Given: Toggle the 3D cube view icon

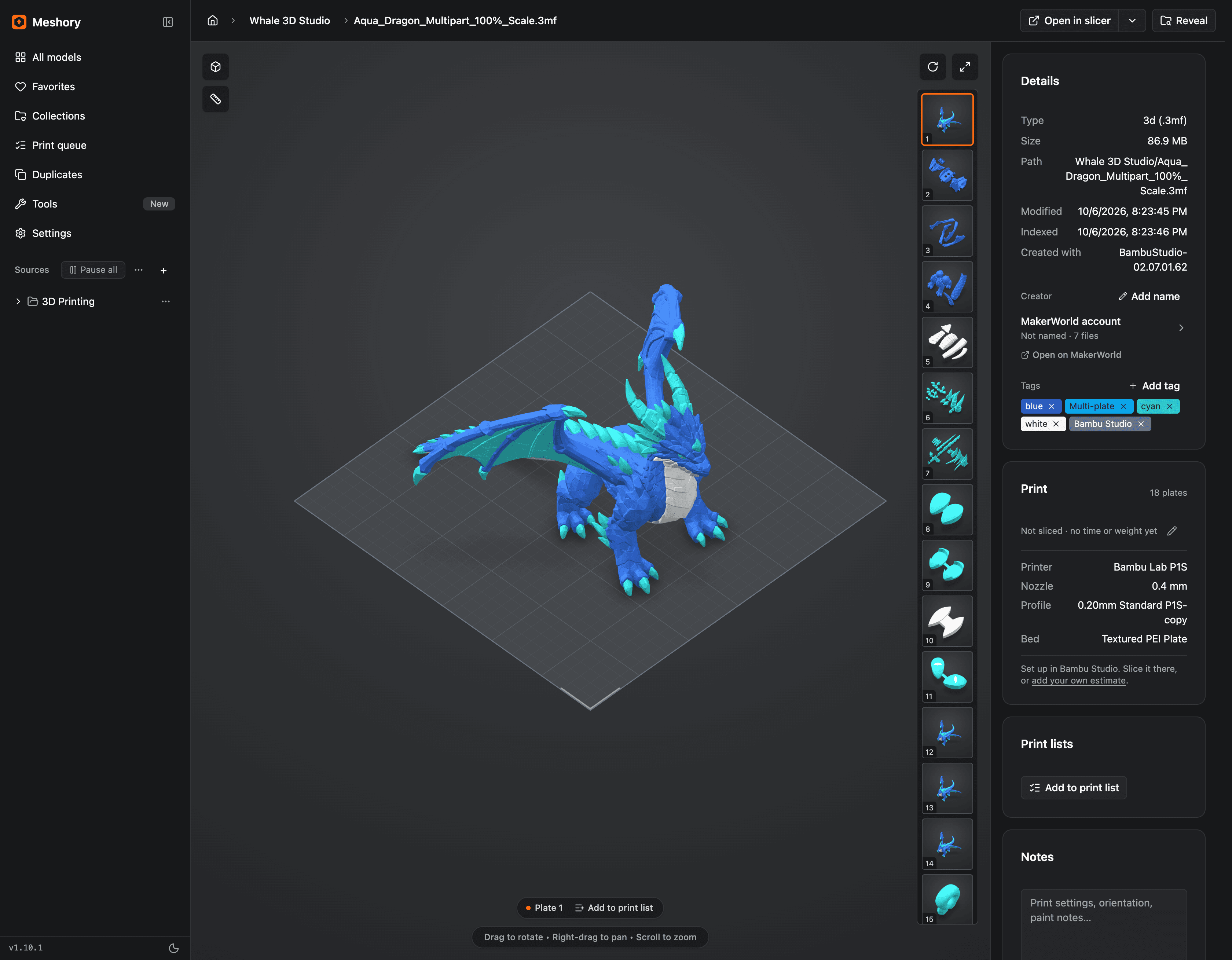Looking at the screenshot, I should (x=216, y=67).
